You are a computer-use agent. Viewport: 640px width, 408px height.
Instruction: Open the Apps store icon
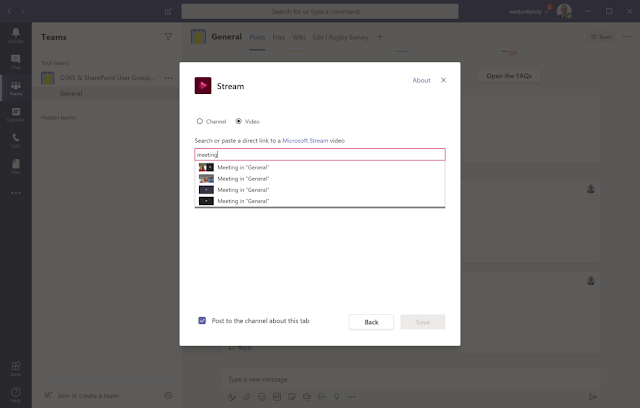point(16,368)
